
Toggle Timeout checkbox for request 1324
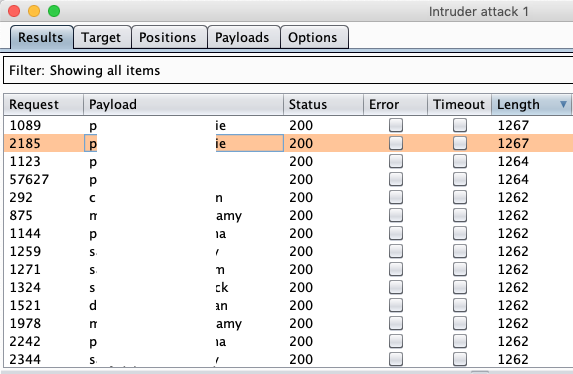click(x=460, y=287)
